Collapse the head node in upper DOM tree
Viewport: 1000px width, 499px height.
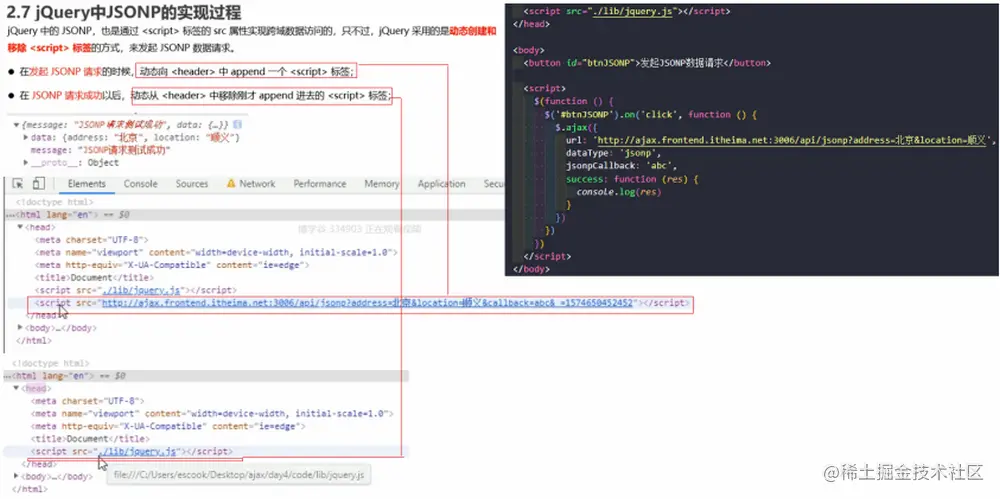click(x=20, y=227)
